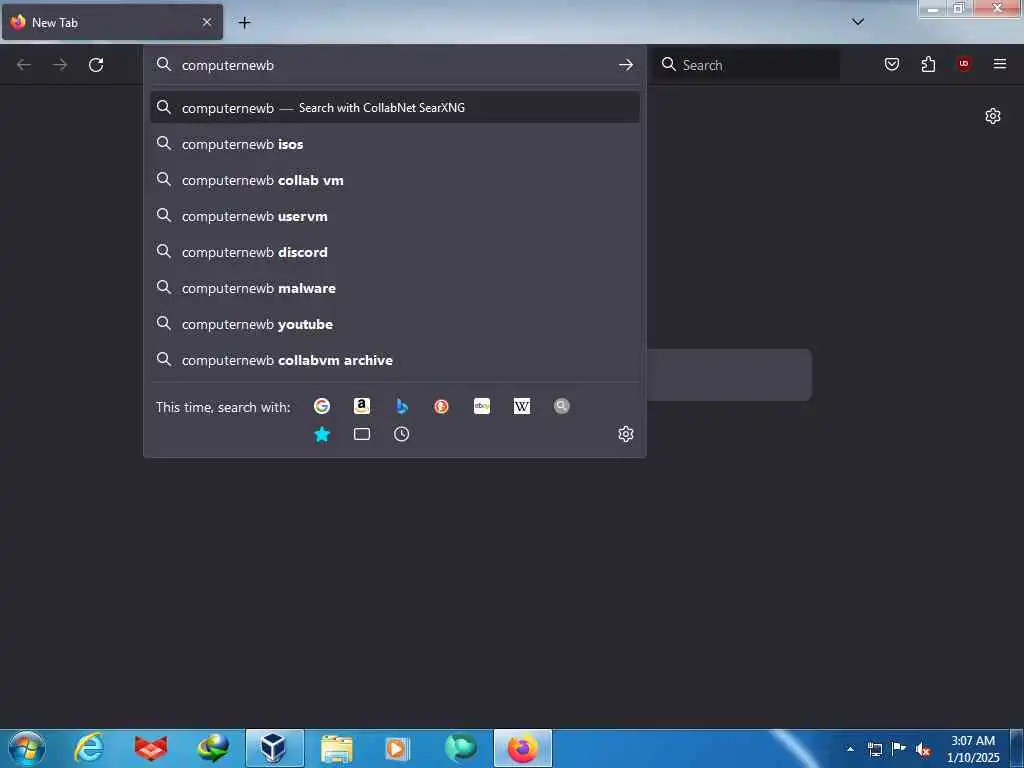Open VirtualBox from the taskbar

[274, 748]
